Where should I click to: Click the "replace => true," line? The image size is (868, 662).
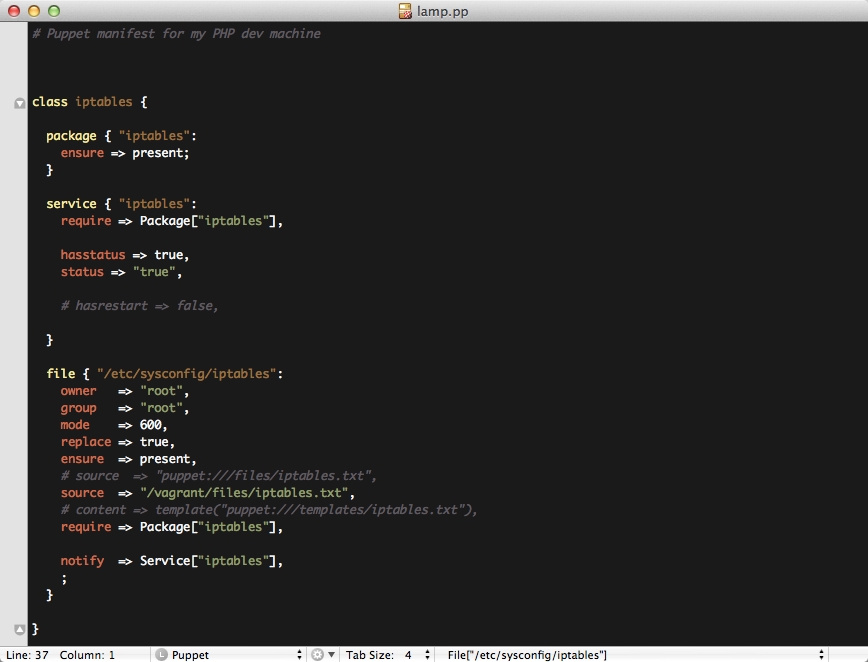pyautogui.click(x=118, y=442)
